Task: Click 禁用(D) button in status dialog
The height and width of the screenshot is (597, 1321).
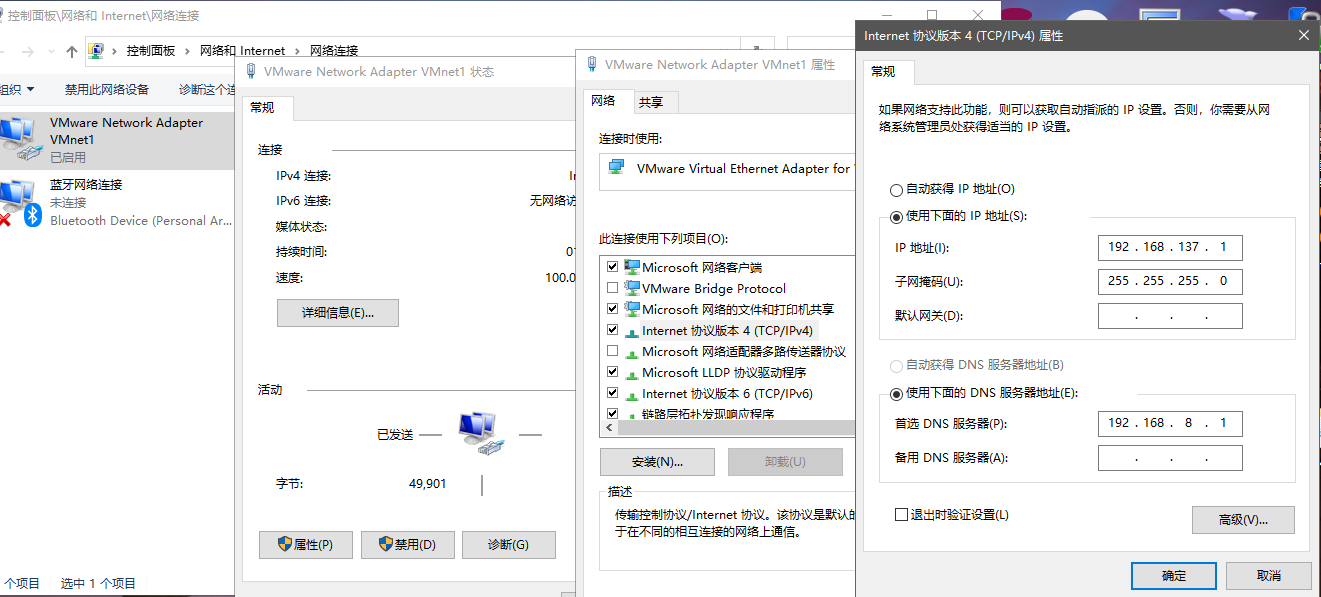Action: click(407, 544)
